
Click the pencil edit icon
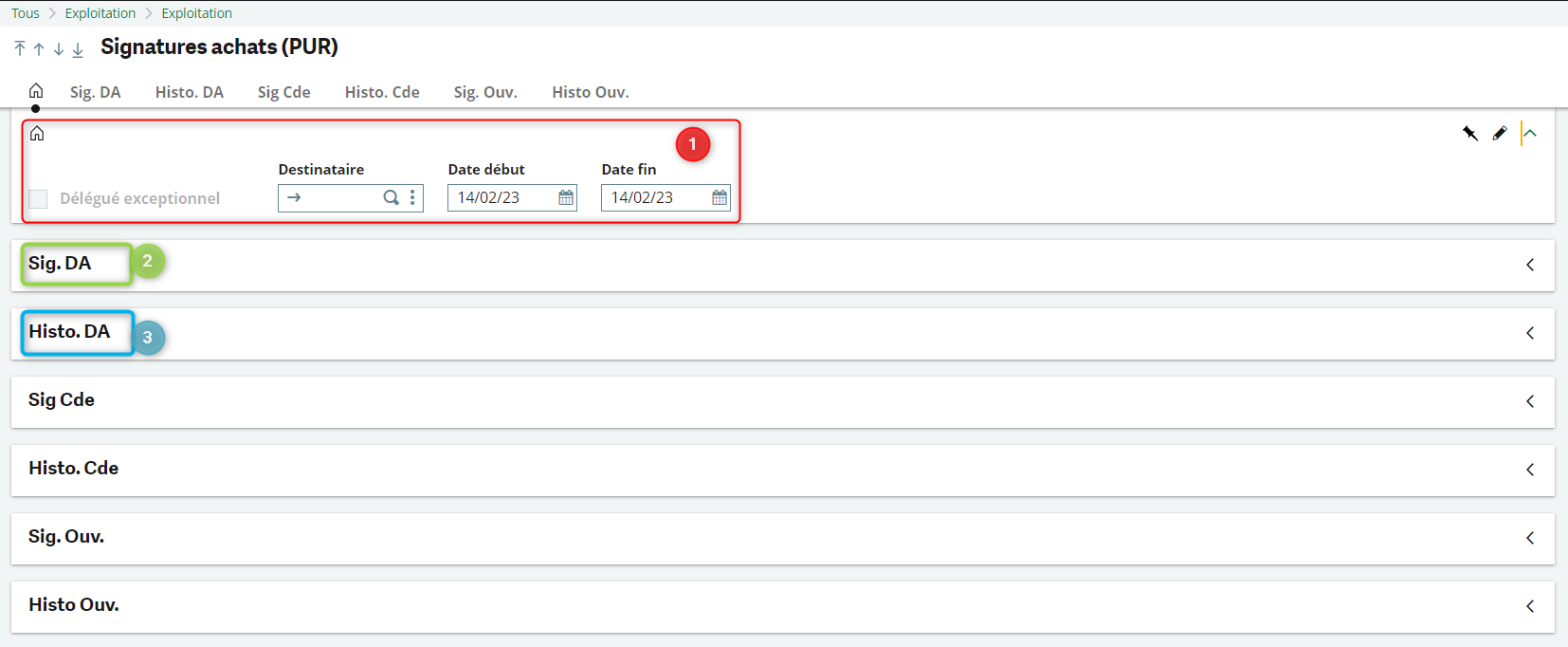point(1499,134)
